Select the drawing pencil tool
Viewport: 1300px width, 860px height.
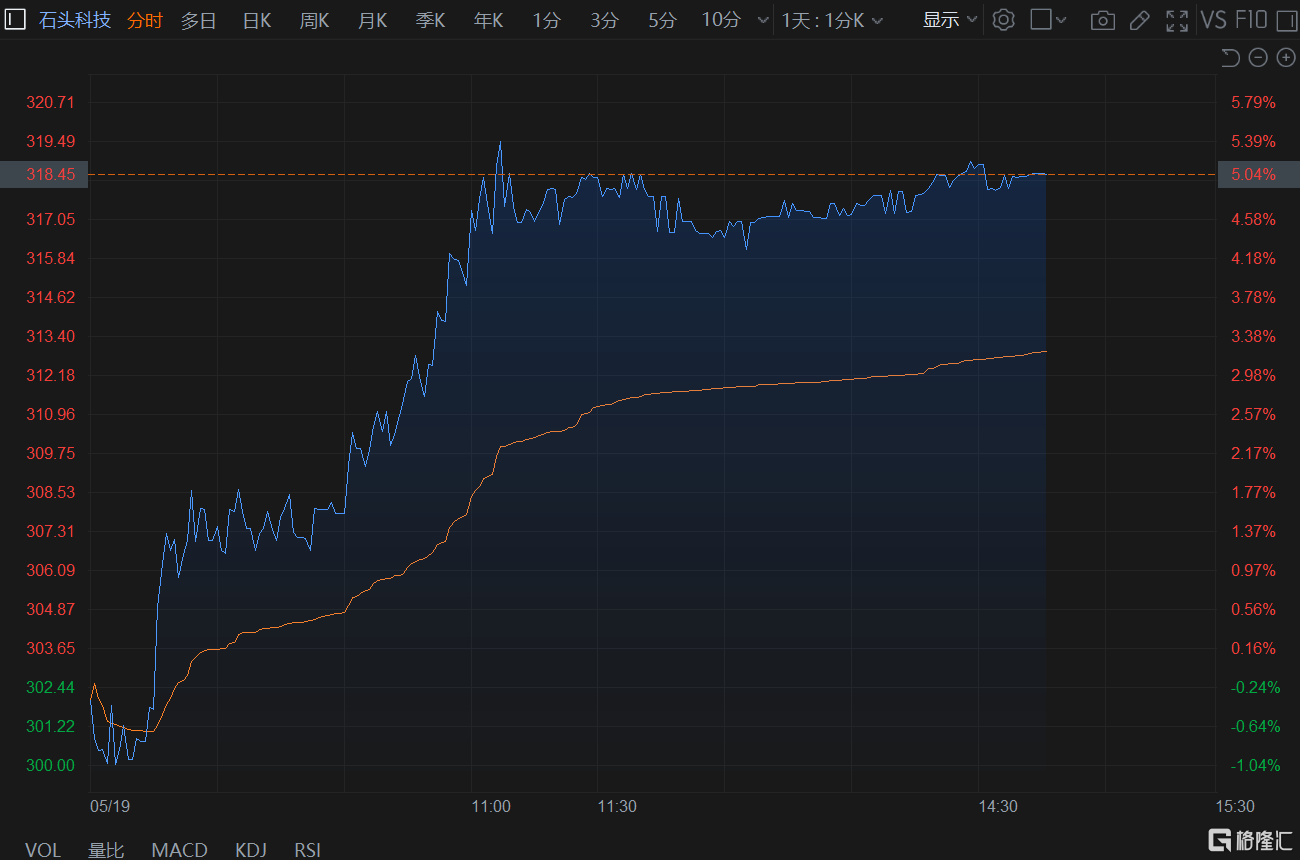(1139, 20)
